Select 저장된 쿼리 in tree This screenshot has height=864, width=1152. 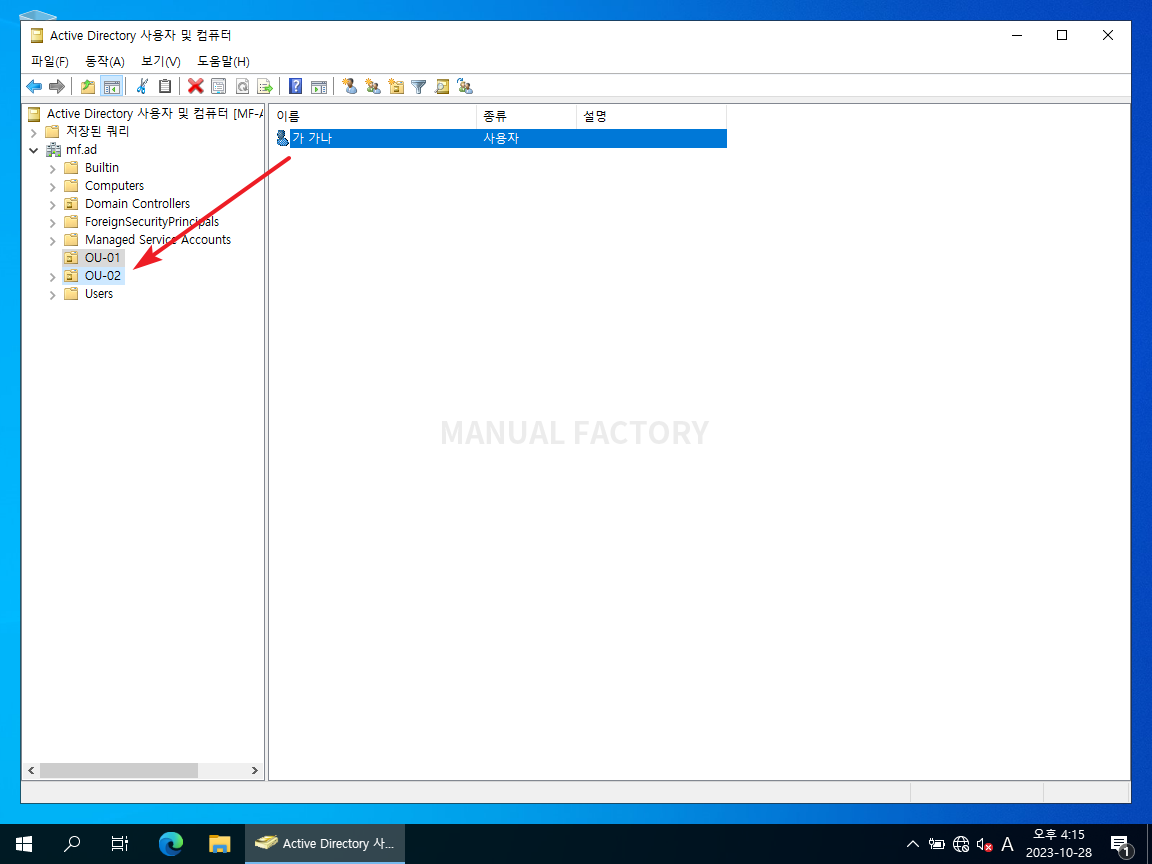coord(97,132)
